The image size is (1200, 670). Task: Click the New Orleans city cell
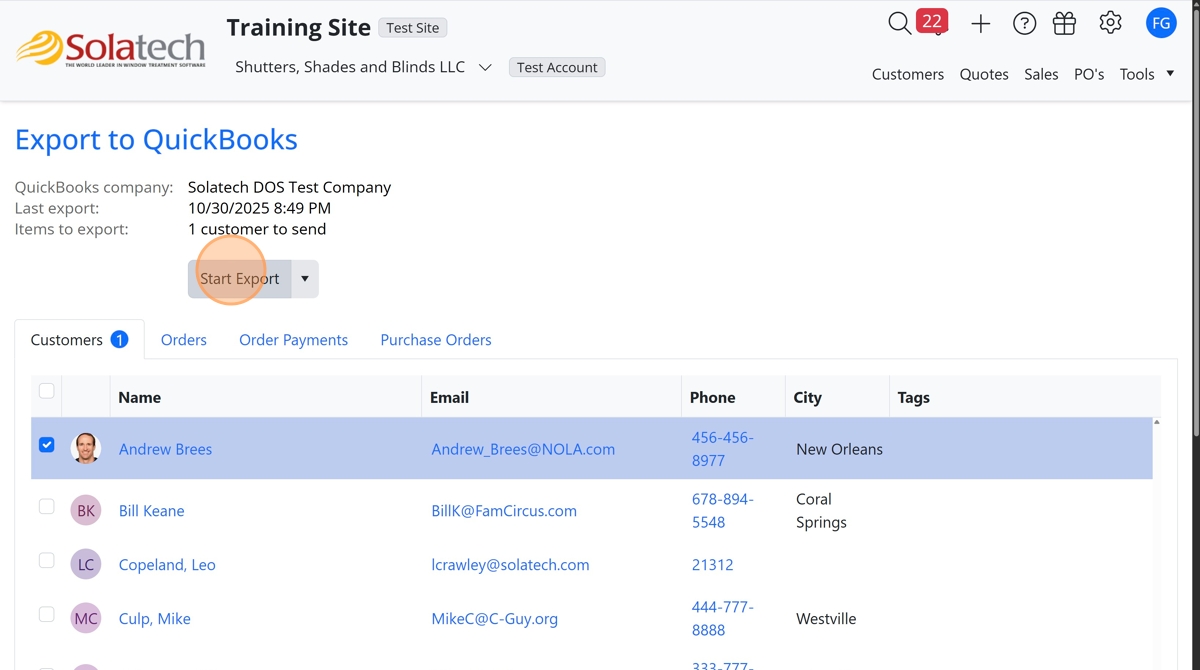pyautogui.click(x=839, y=449)
